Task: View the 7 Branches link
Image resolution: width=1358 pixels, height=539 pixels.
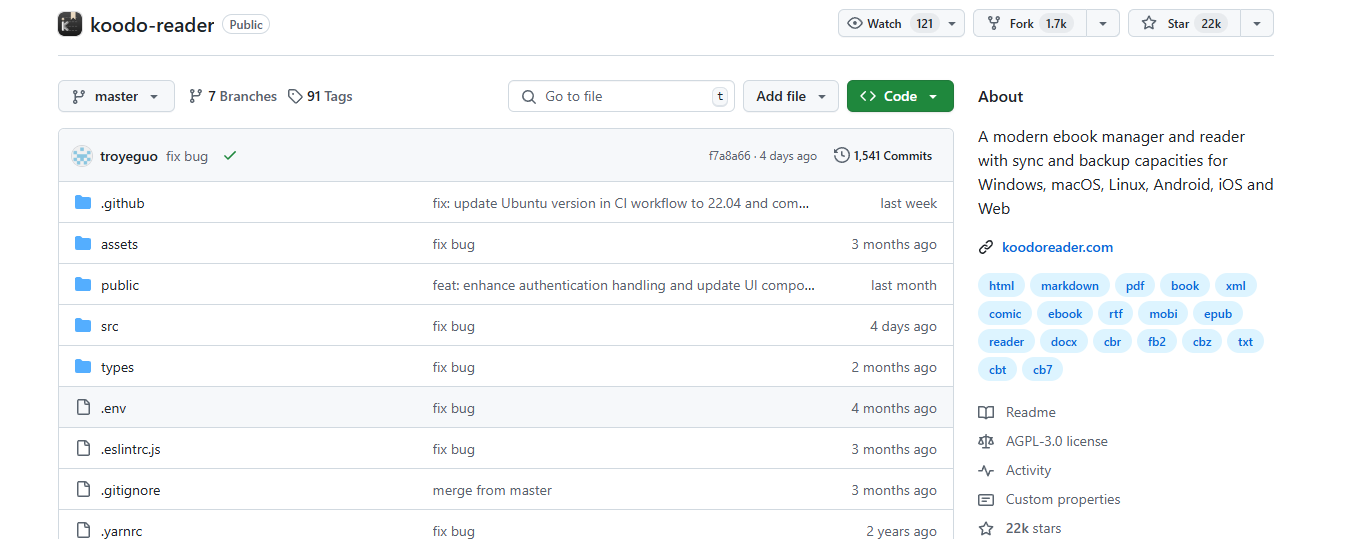Action: (x=233, y=96)
